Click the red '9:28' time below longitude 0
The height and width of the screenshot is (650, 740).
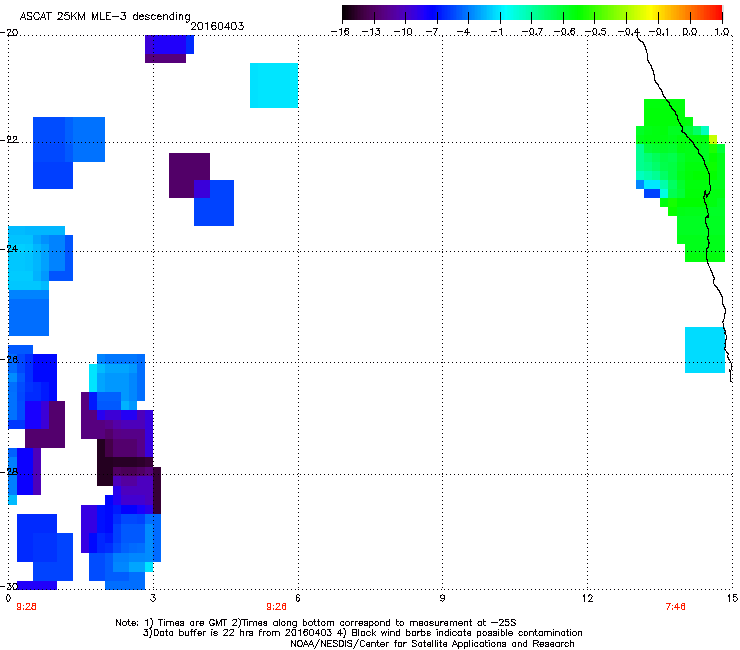tap(26, 607)
